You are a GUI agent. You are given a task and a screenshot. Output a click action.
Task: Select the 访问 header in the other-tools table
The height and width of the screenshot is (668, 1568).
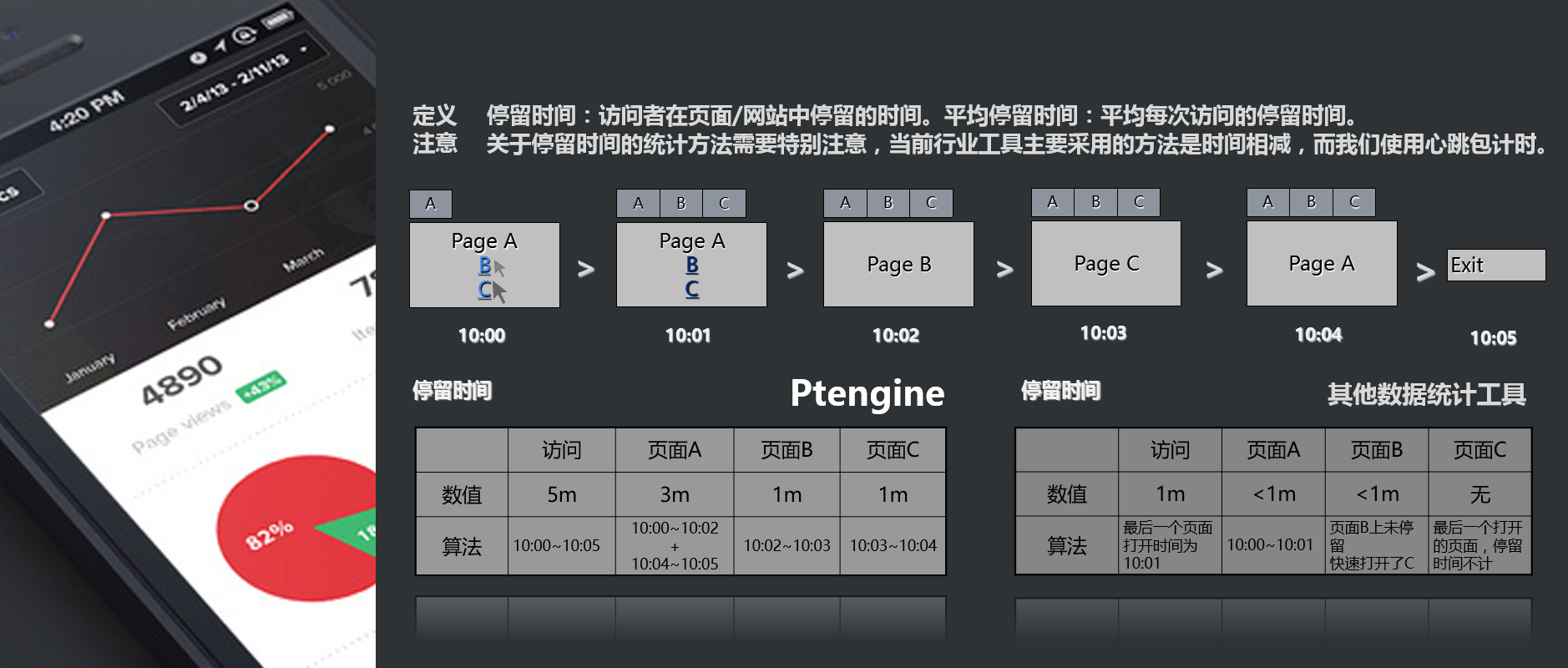pyautogui.click(x=1171, y=451)
